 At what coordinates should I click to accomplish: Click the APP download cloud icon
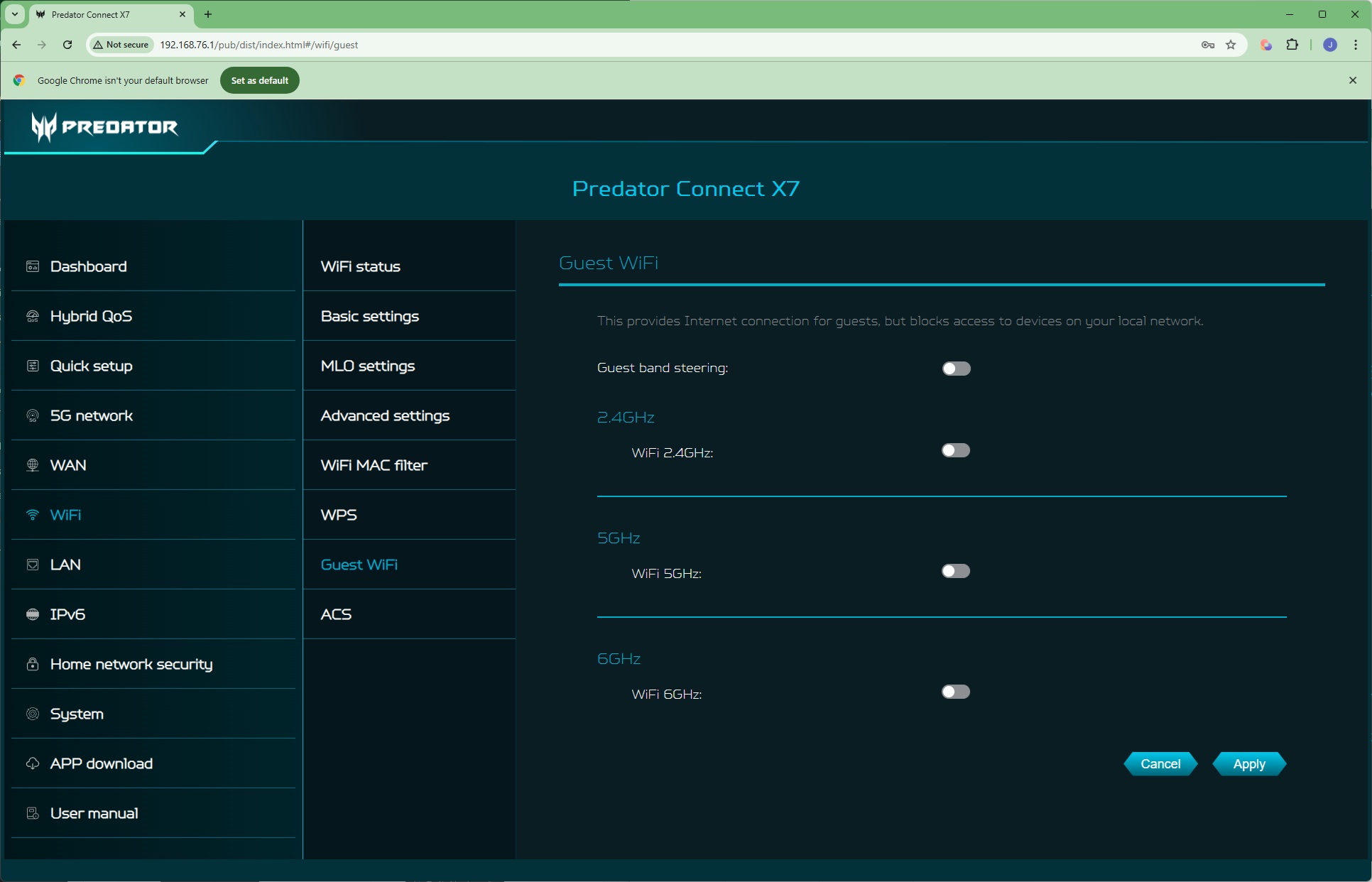pos(33,763)
